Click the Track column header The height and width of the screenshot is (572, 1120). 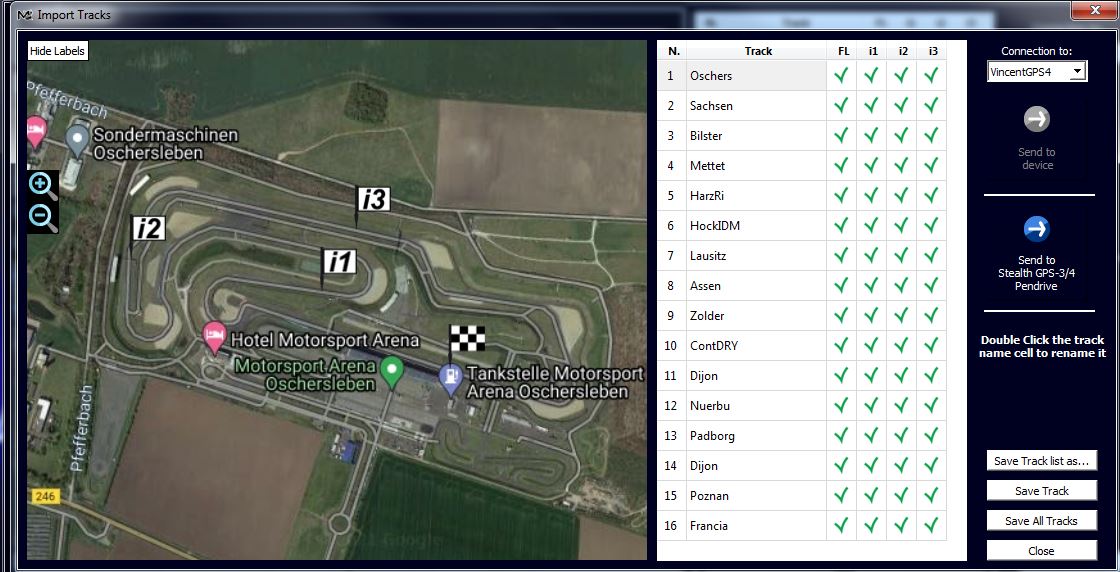click(x=757, y=51)
